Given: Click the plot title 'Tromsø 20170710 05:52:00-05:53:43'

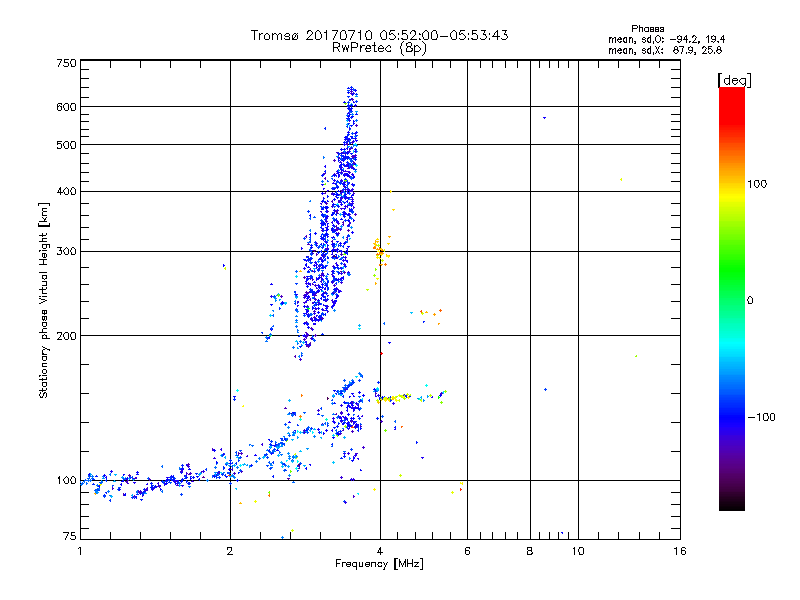Looking at the screenshot, I should point(379,35).
